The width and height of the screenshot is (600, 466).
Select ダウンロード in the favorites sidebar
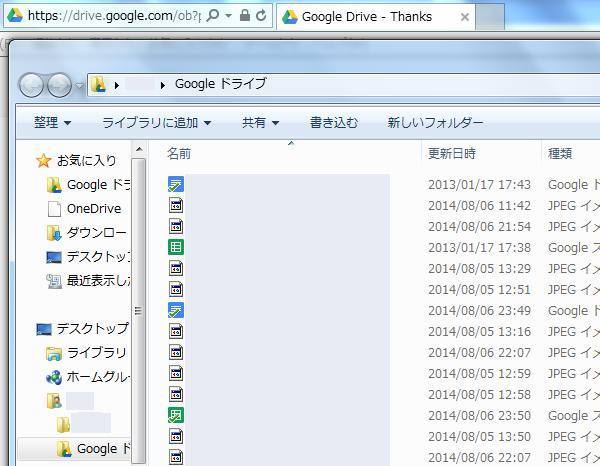coord(96,232)
